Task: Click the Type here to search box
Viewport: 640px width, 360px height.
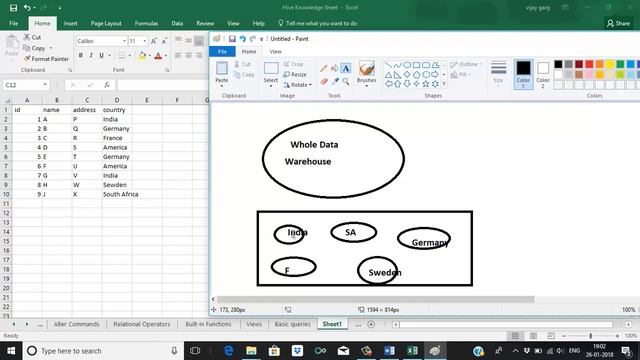Action: (104, 351)
